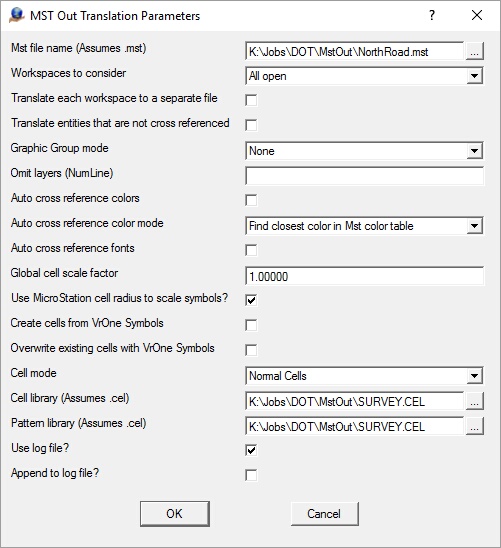Browse for Pattern library file

tap(474, 426)
